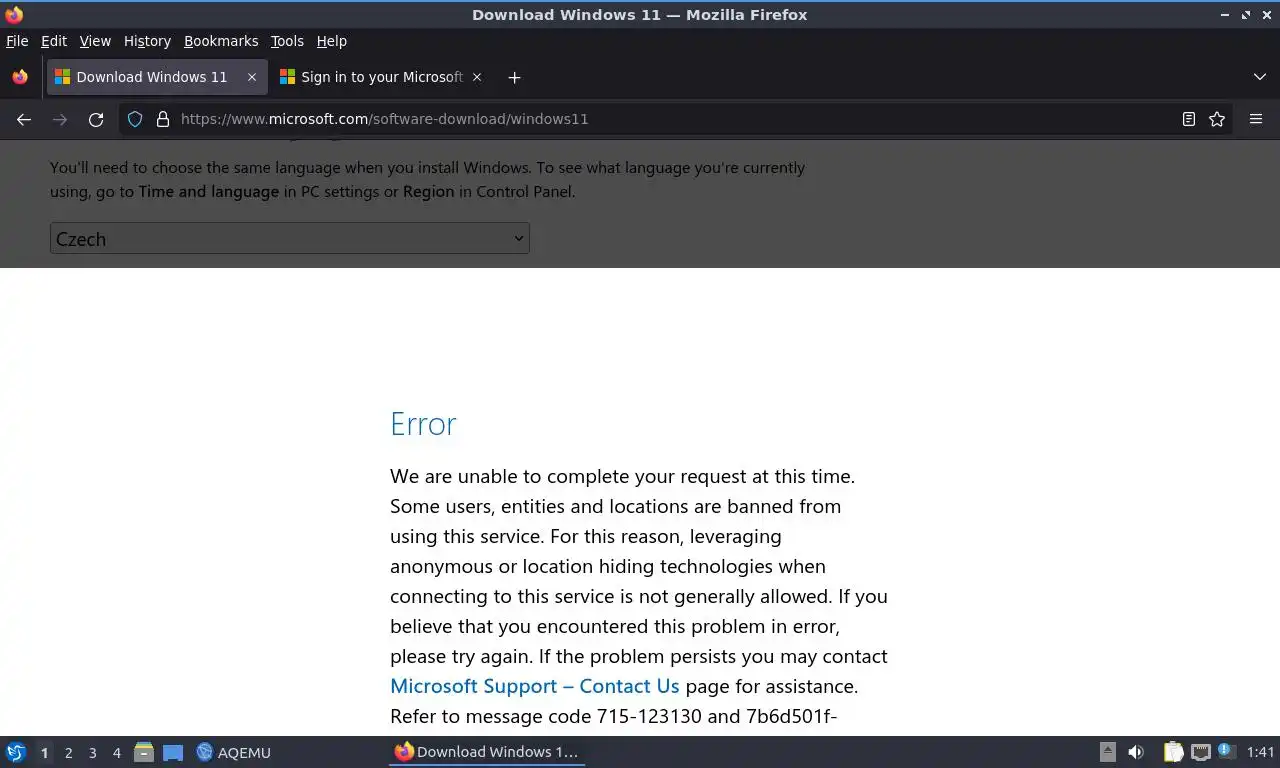Screen dimensions: 1280x768
Task: Go back to the previous page
Action: pos(24,119)
